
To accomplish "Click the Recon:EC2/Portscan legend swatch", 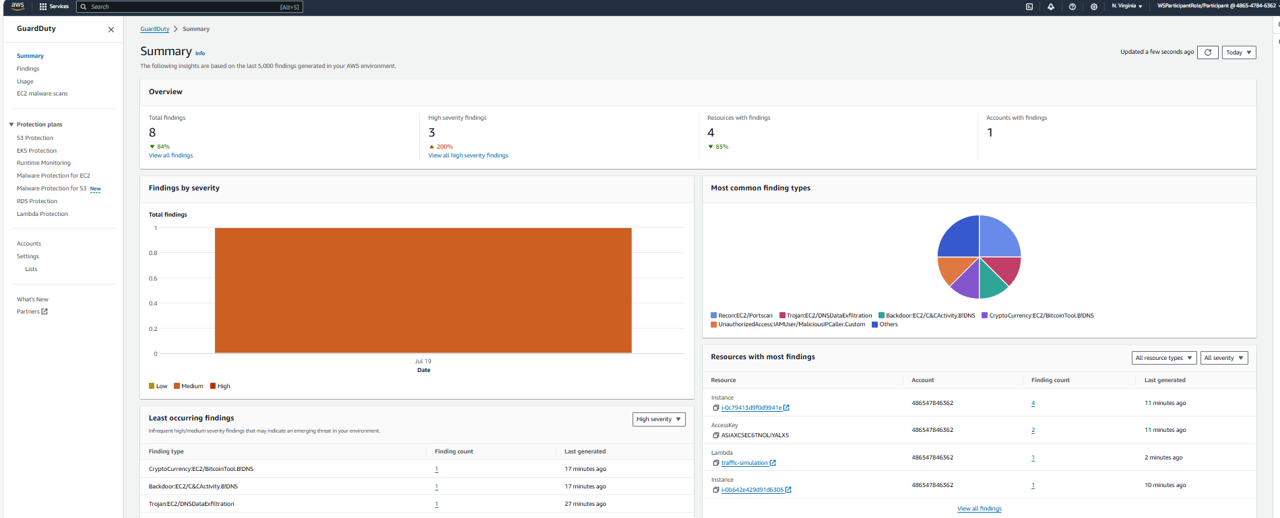I will coord(714,315).
